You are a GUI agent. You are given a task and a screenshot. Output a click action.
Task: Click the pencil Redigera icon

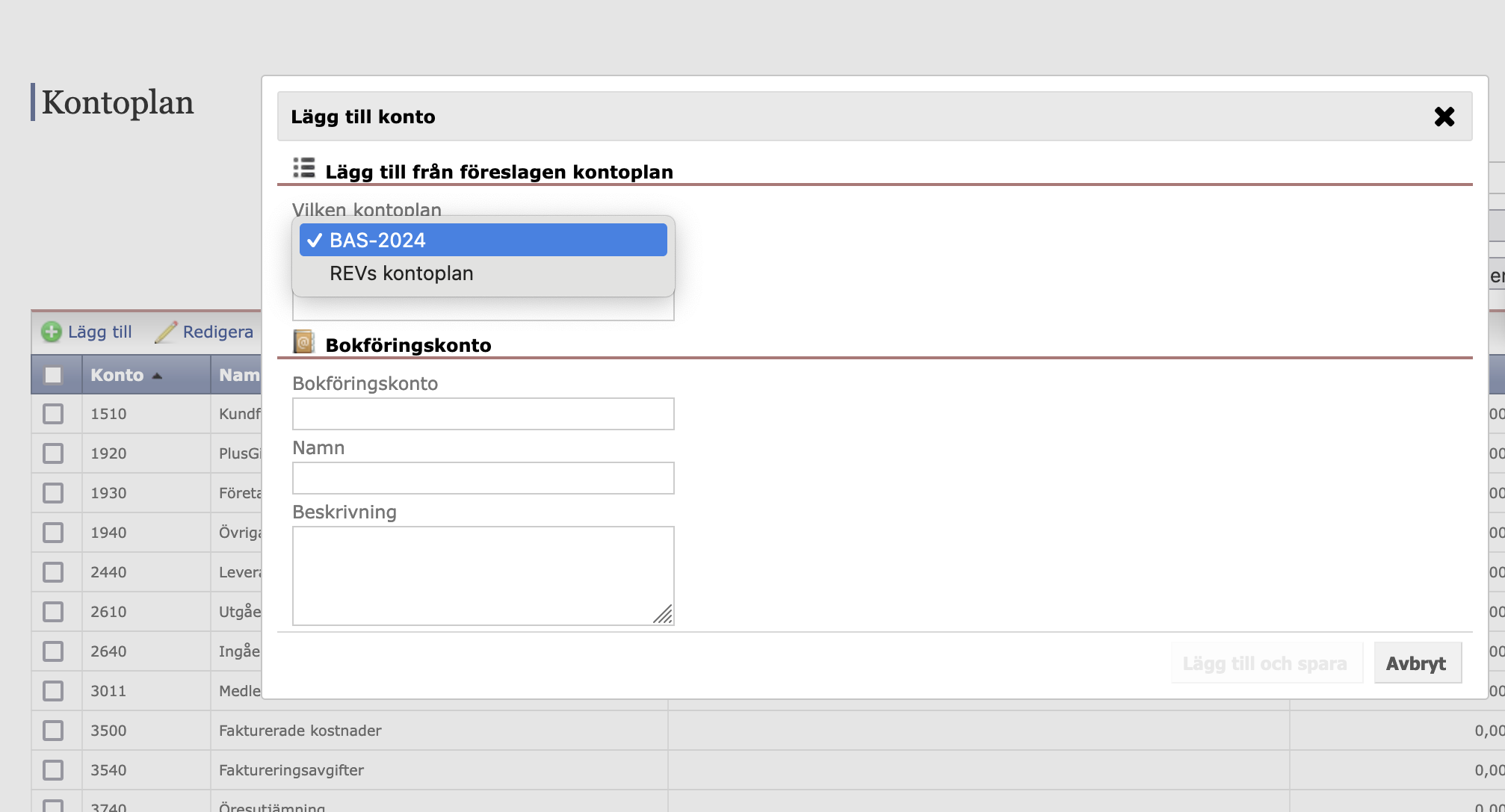coord(166,332)
